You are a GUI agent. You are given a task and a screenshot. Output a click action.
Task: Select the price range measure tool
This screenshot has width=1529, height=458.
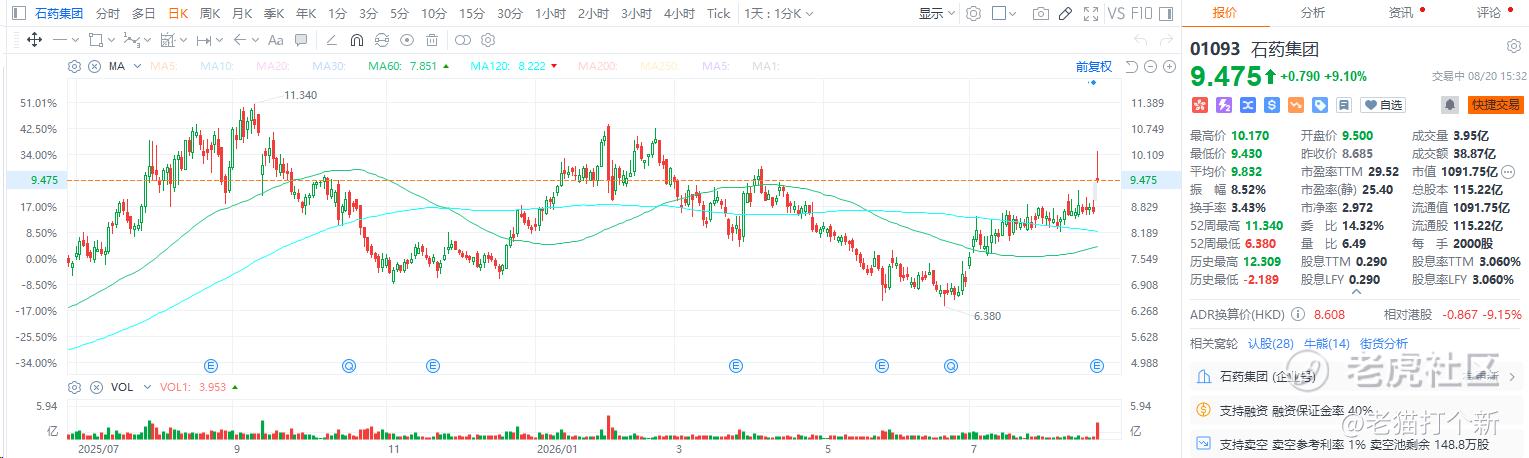203,40
